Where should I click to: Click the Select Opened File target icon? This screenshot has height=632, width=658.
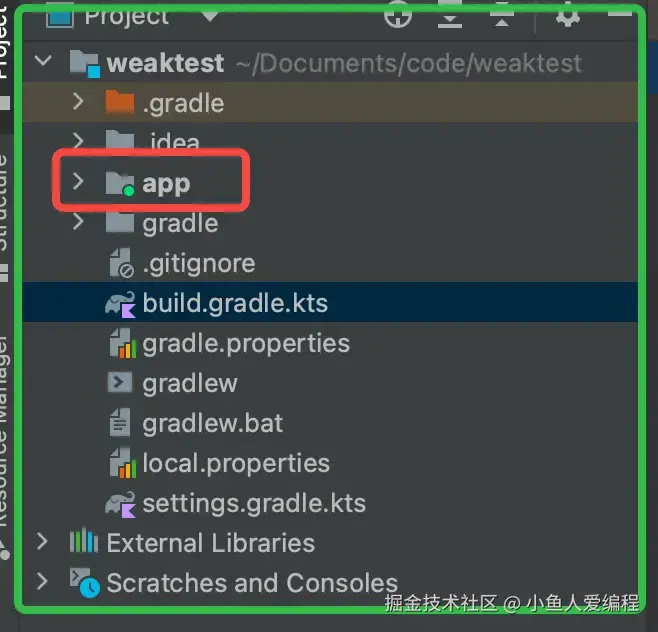tap(398, 15)
